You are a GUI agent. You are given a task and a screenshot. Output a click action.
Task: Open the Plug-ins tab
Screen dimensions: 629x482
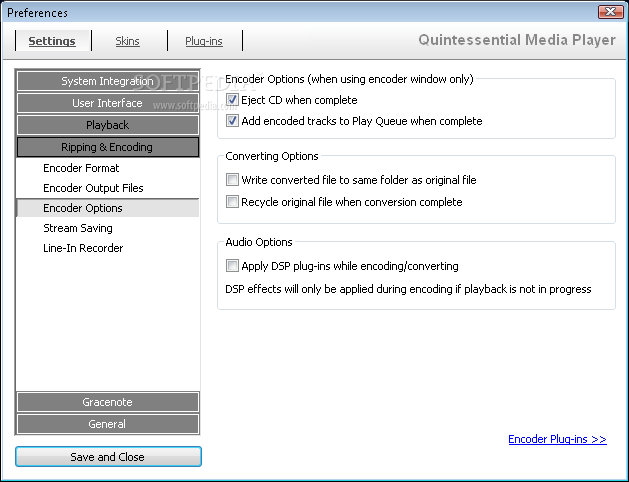tap(204, 41)
